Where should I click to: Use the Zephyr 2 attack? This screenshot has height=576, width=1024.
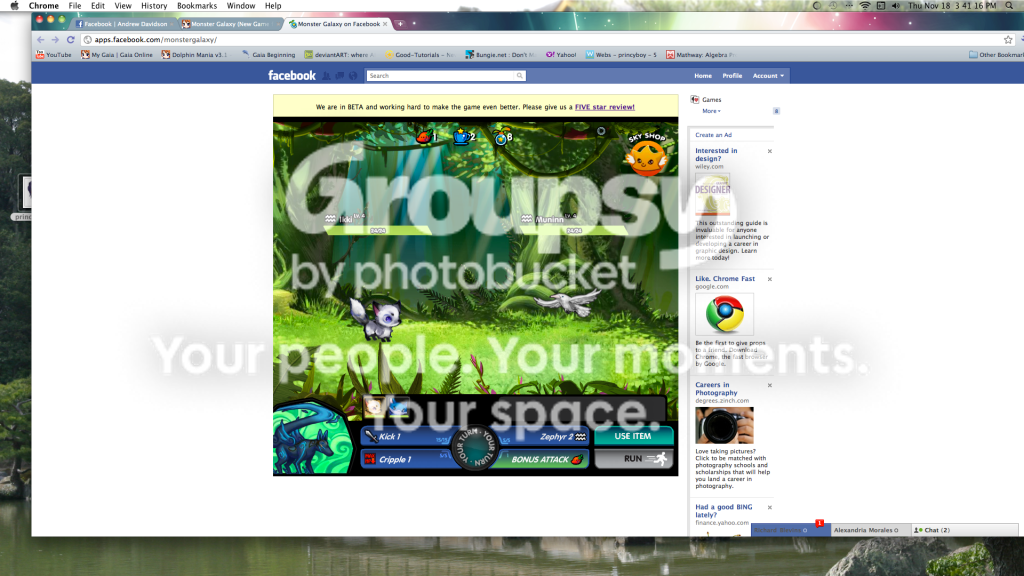coord(545,436)
